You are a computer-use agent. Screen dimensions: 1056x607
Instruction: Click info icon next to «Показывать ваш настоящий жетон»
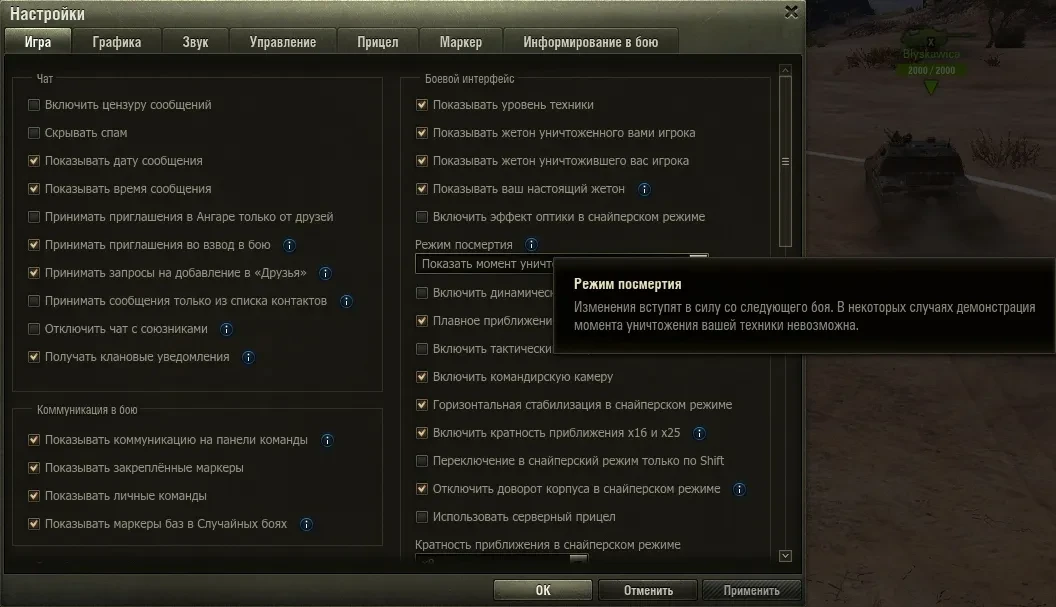click(645, 189)
